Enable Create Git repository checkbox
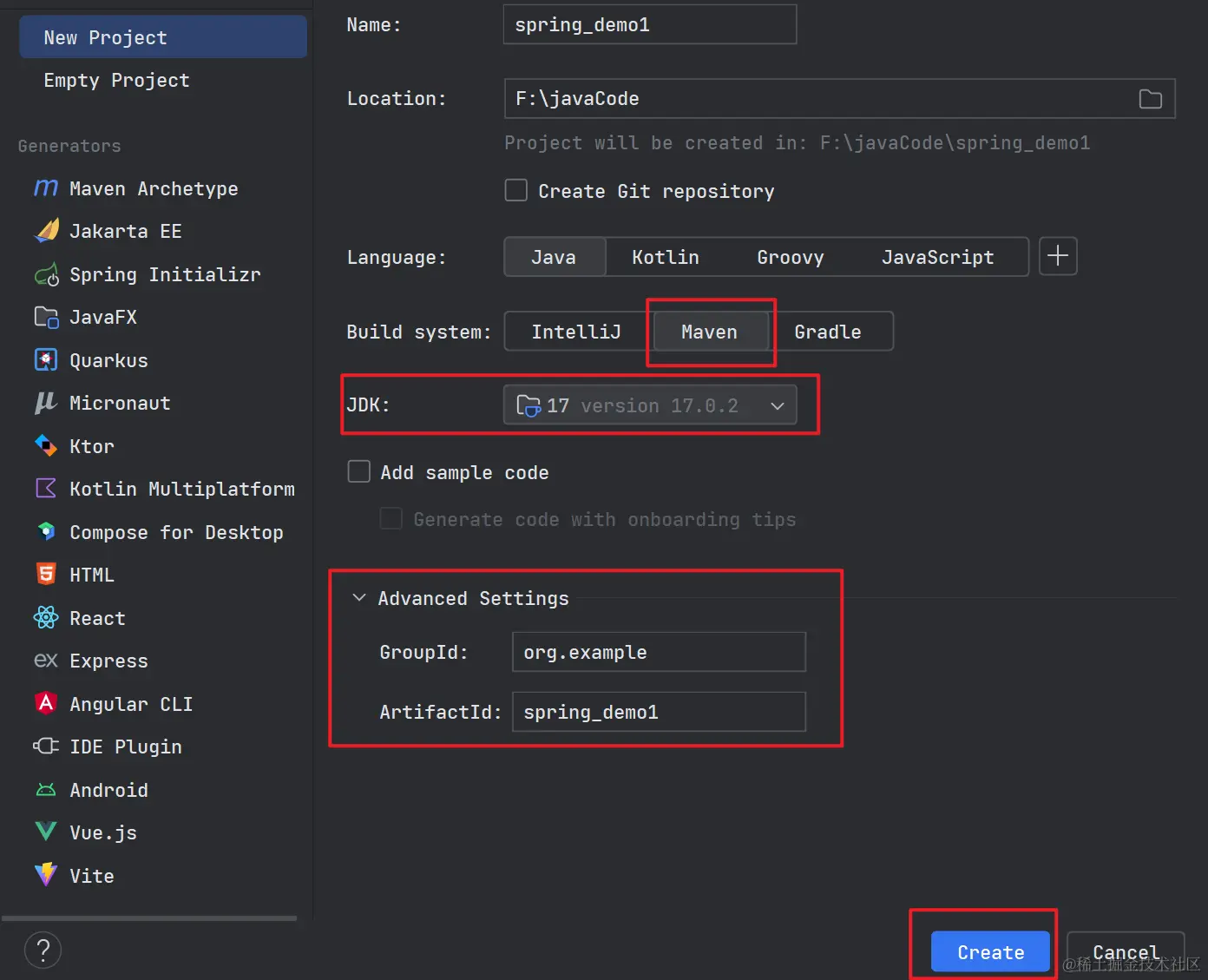This screenshot has width=1208, height=980. [x=516, y=190]
